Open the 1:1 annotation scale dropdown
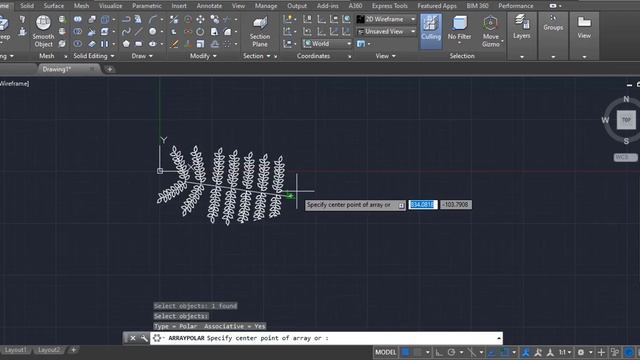 click(x=565, y=352)
